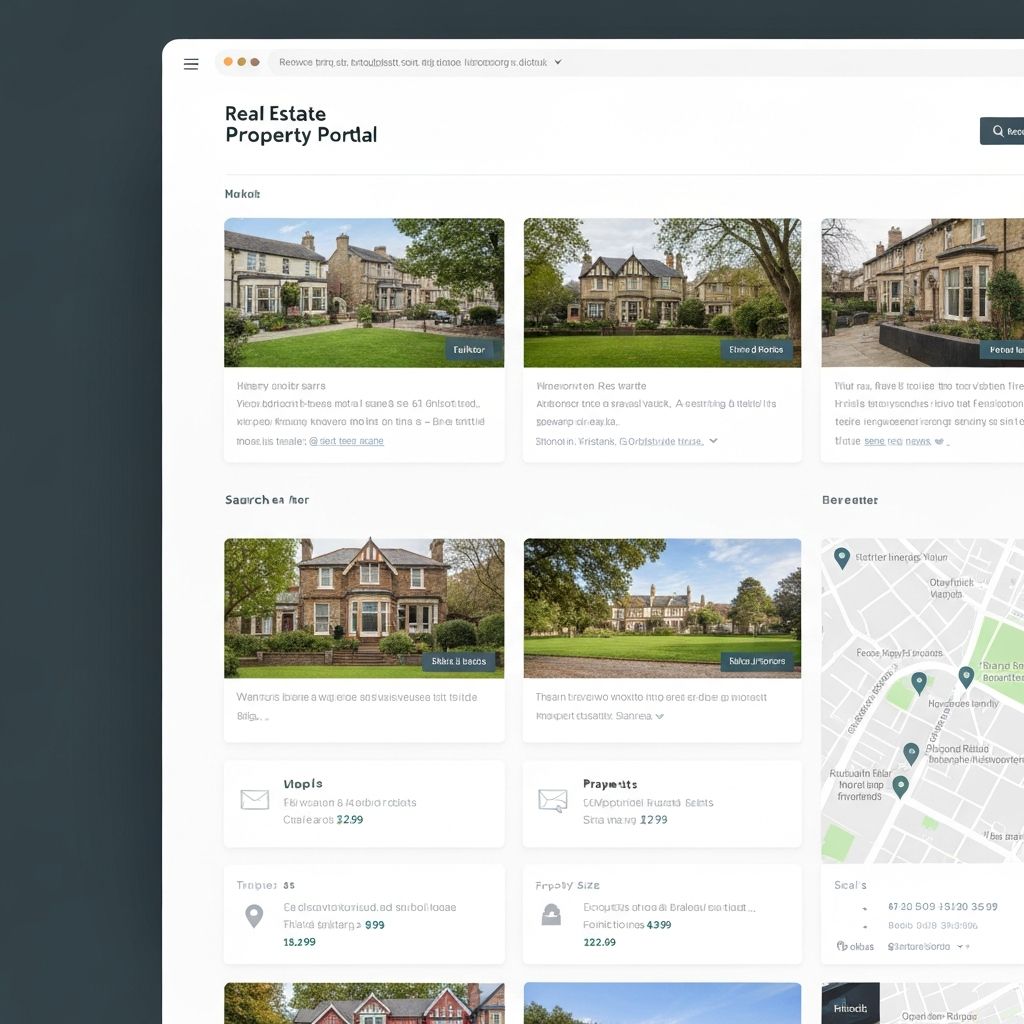This screenshot has width=1024, height=1024.
Task: Select the map pin icon in the Triples card
Action: (x=255, y=917)
